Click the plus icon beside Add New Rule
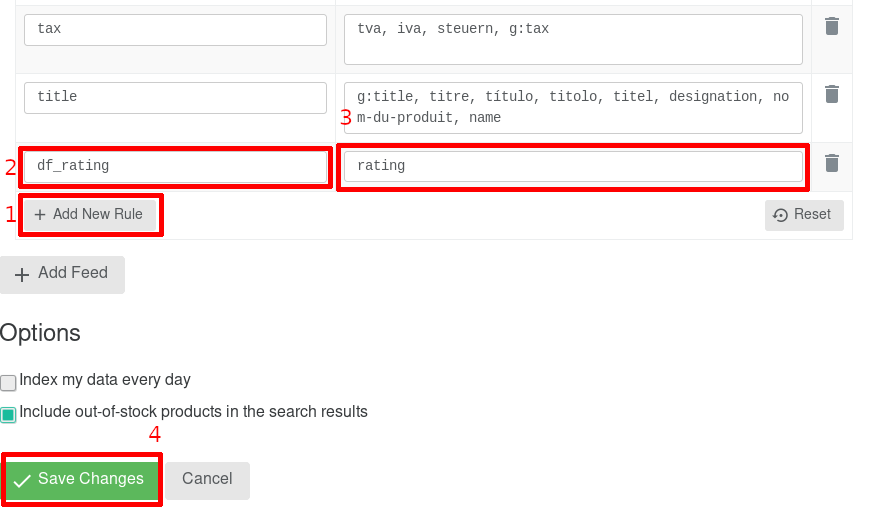Viewport: 872px width, 518px height. coord(40,215)
